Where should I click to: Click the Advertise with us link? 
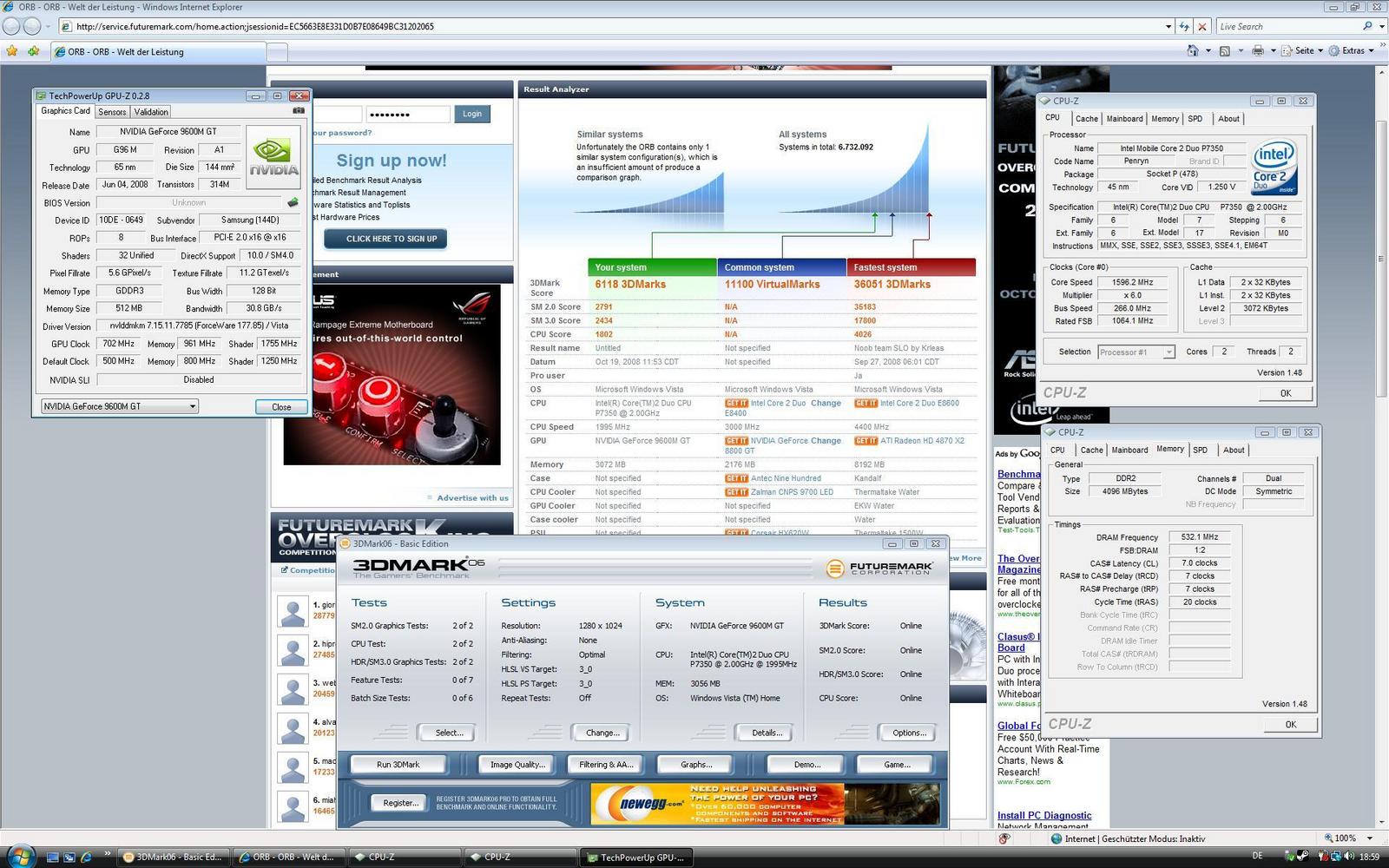tap(473, 497)
